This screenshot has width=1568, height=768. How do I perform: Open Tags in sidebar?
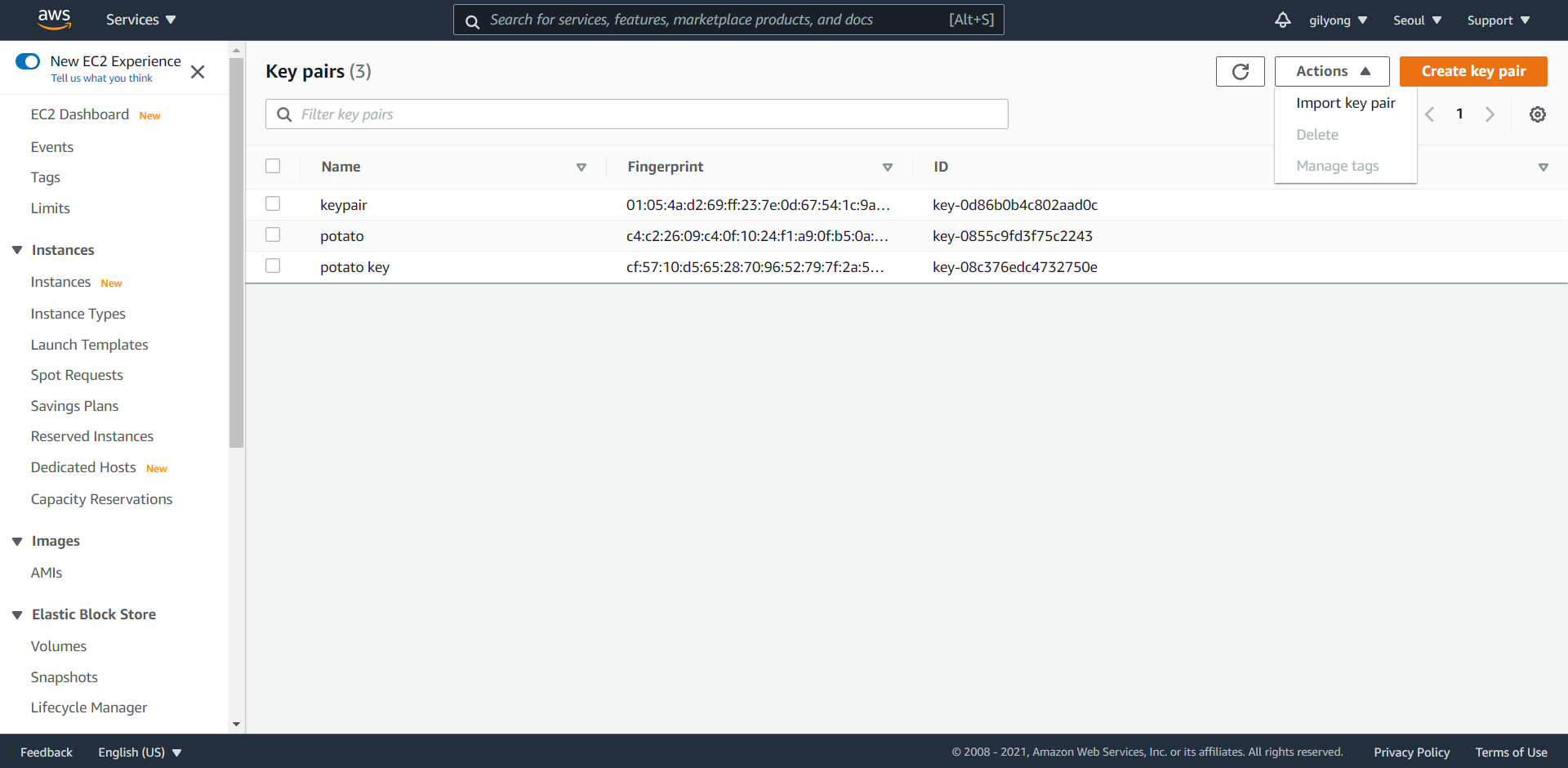click(x=46, y=177)
